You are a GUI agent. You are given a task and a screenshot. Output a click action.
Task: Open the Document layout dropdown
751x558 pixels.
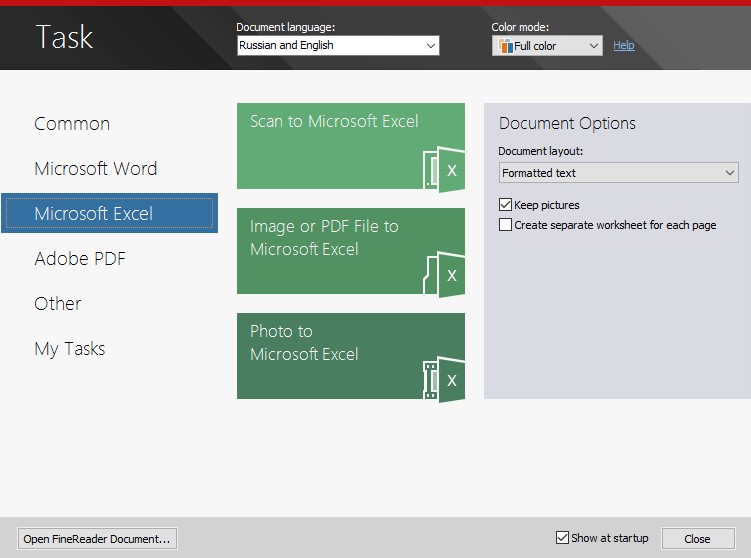pos(729,173)
